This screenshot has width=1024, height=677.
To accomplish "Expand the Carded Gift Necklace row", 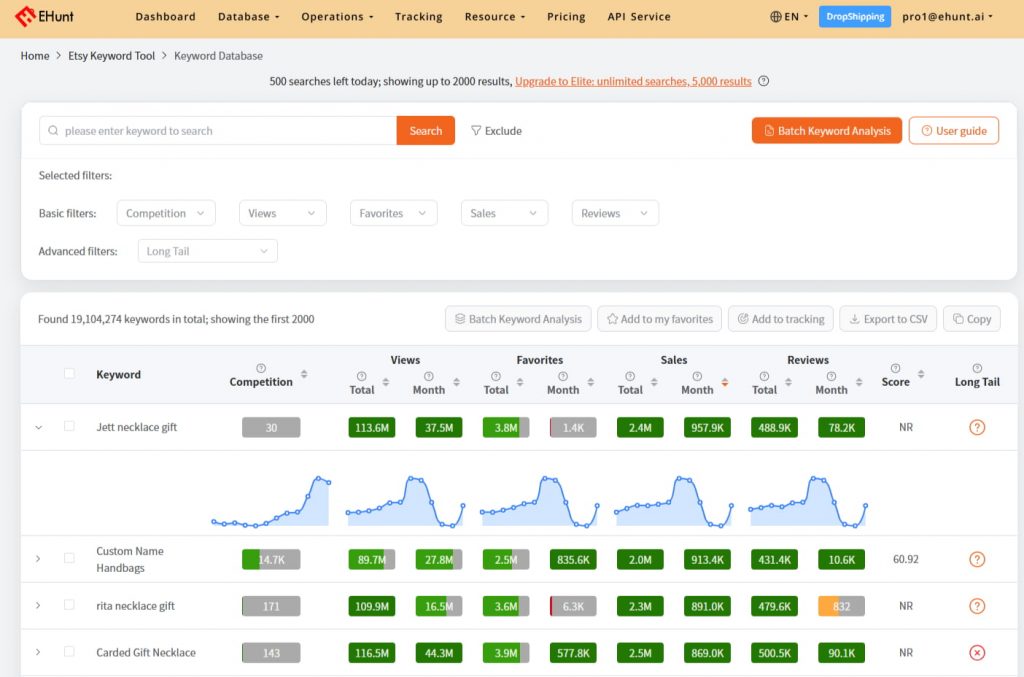I will [39, 652].
